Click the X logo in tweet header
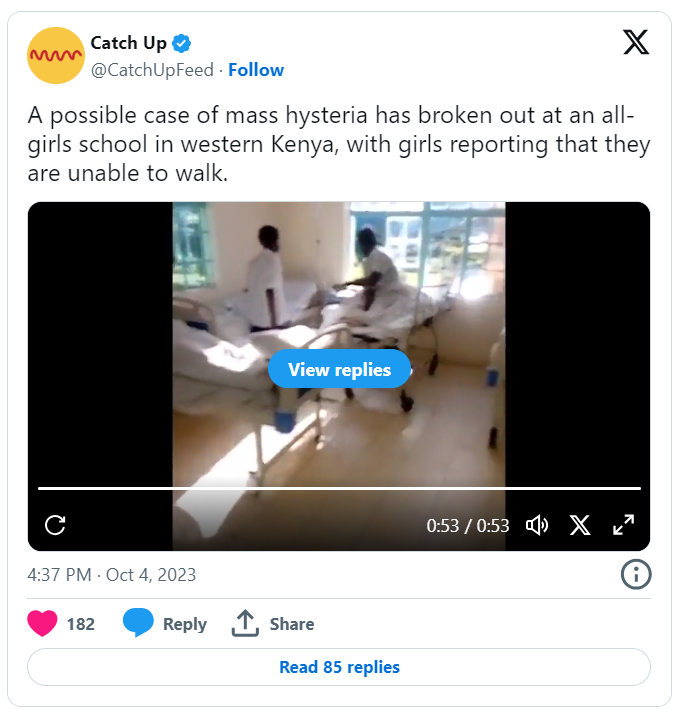Screen dimensions: 675x715 [636, 42]
